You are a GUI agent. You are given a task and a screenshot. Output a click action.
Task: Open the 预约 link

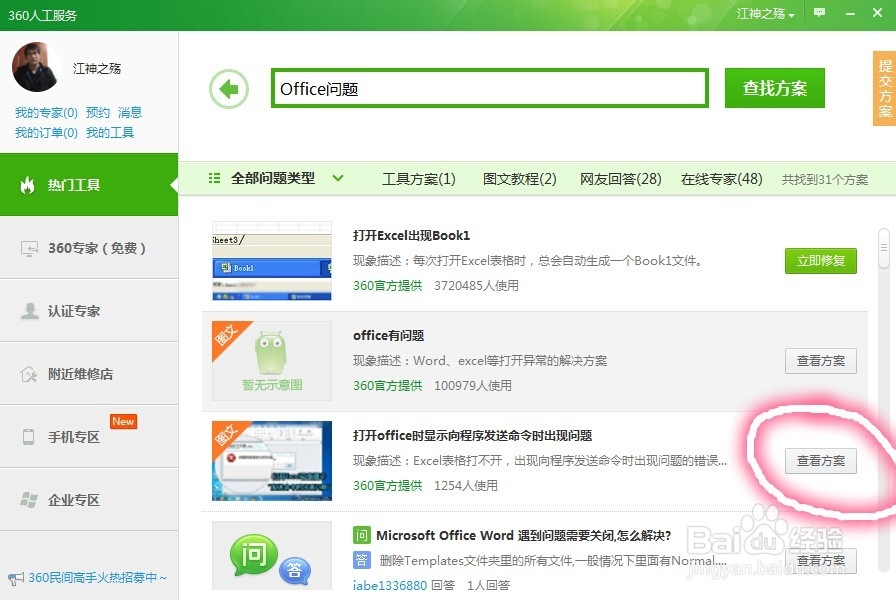click(98, 113)
